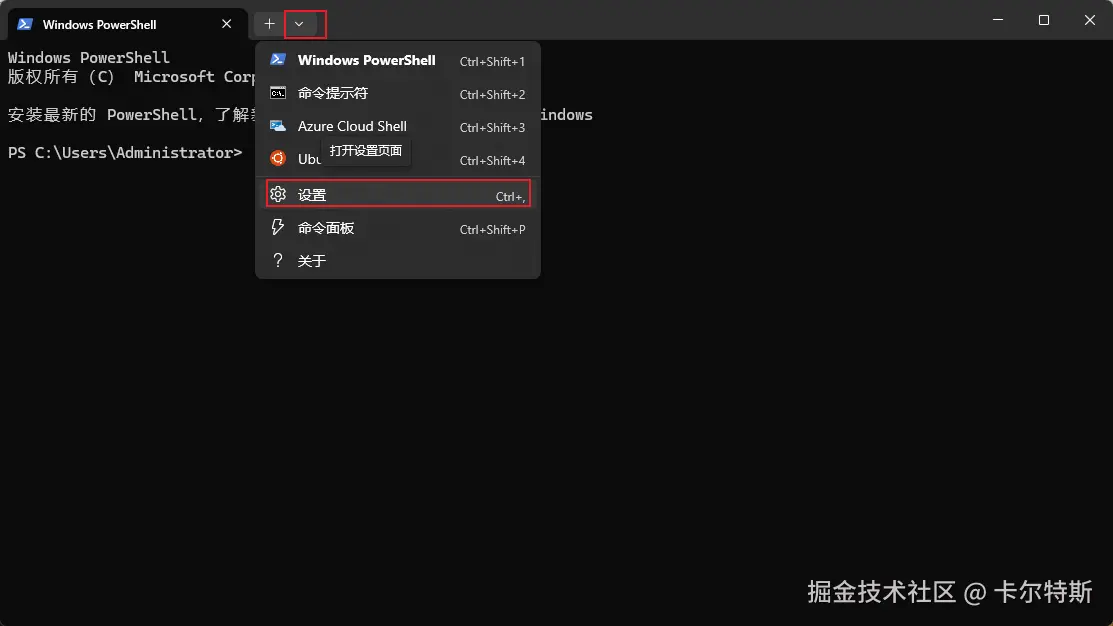
Task: Click the PS C:\Users\Administrator> prompt line
Action: [x=125, y=153]
